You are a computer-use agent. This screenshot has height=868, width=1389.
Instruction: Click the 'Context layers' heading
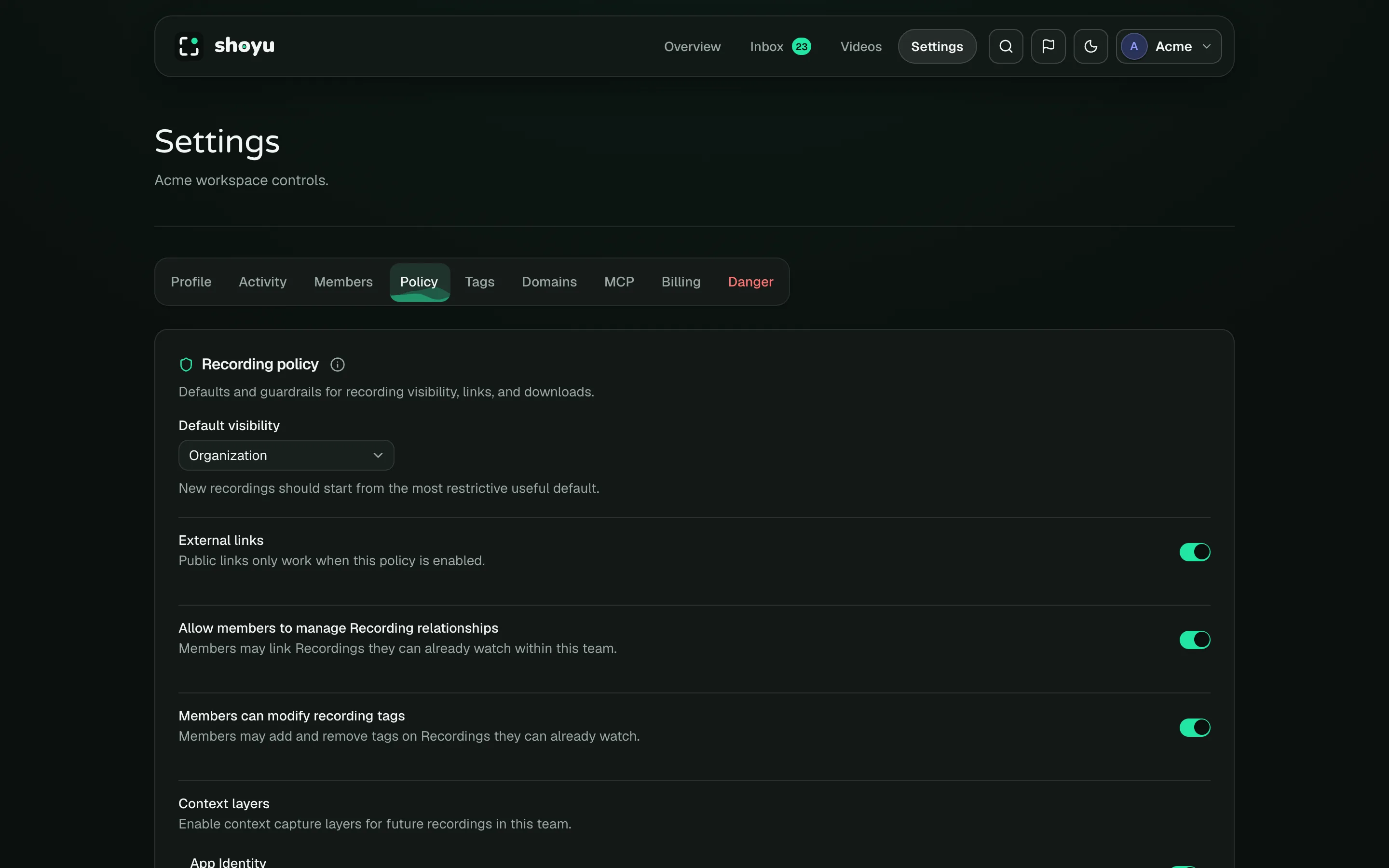tap(224, 804)
